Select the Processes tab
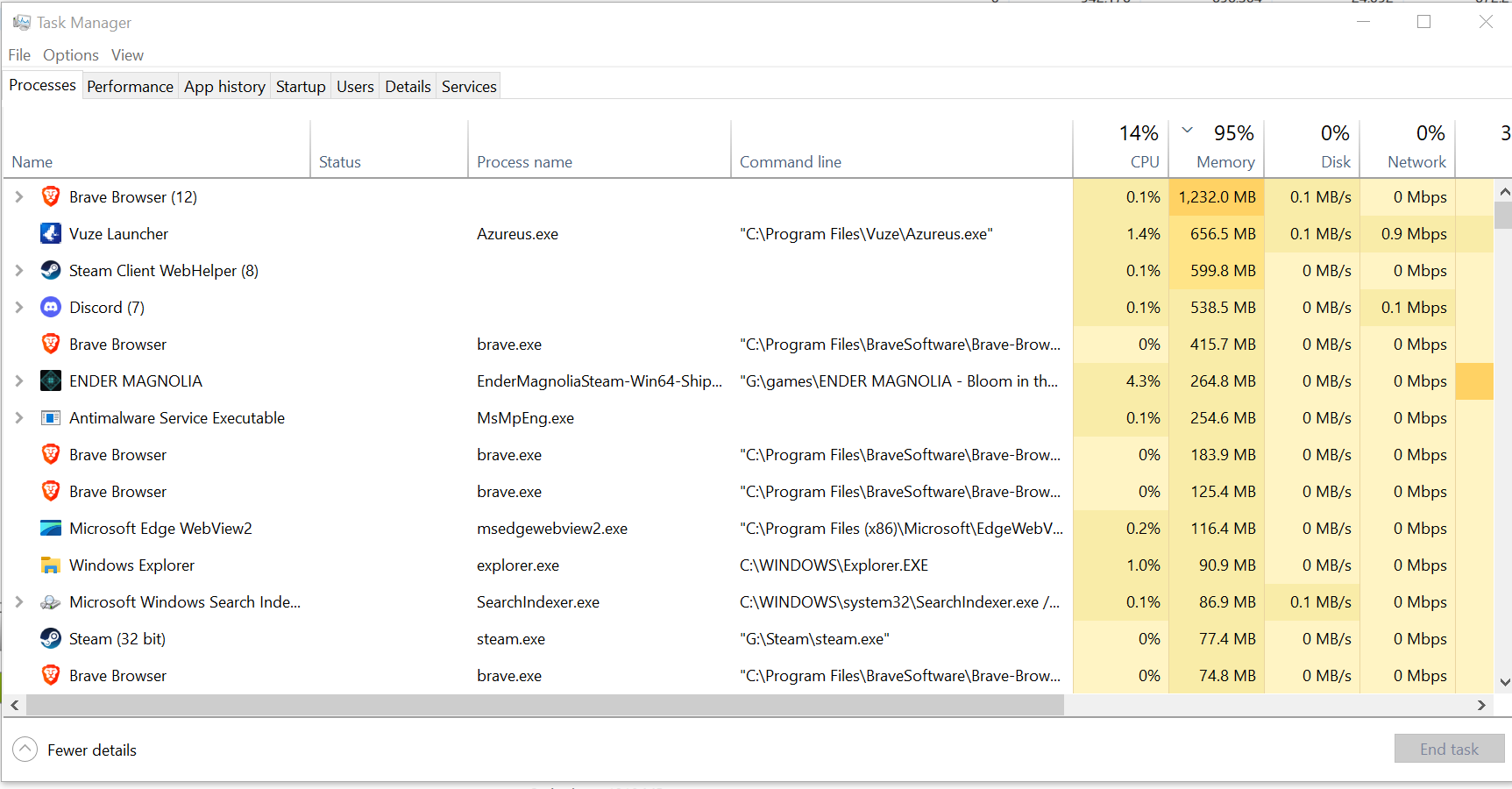1512x789 pixels. tap(42, 85)
